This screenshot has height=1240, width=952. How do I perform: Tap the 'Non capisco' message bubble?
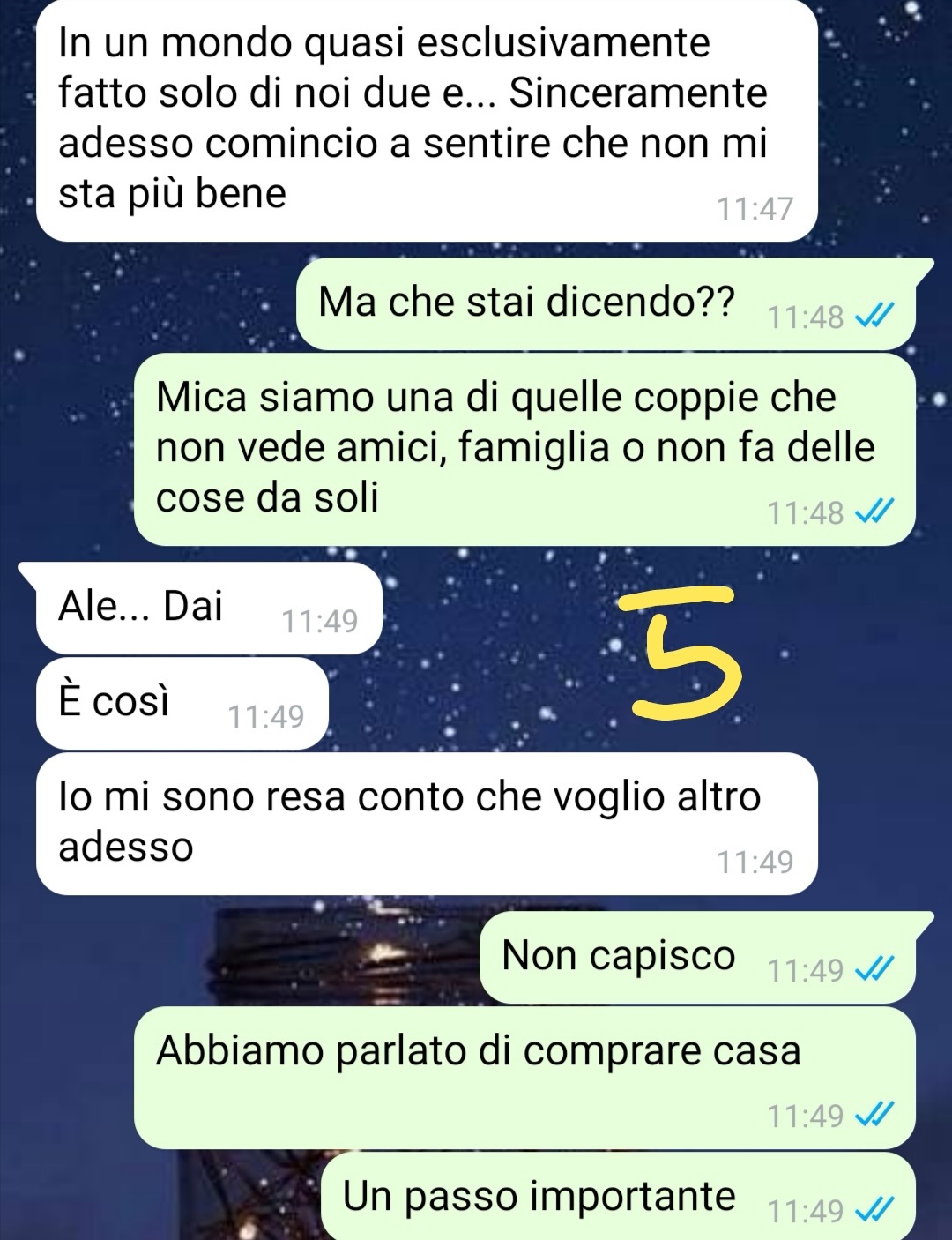[698, 958]
